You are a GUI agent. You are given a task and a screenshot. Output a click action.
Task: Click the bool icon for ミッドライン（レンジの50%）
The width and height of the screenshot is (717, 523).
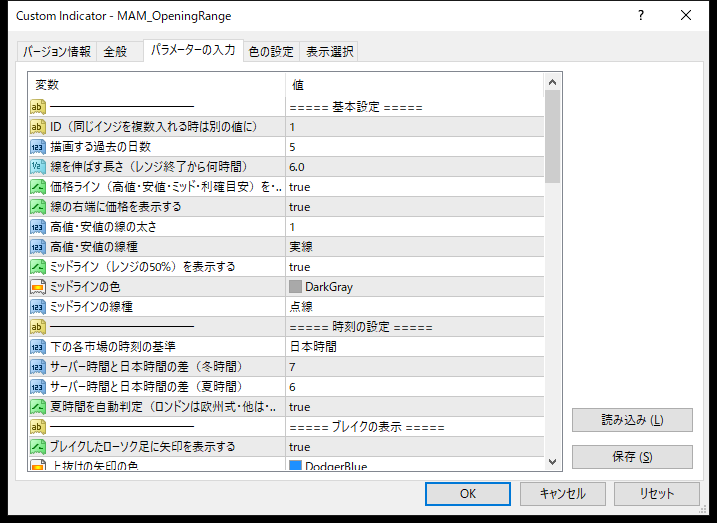[38, 267]
